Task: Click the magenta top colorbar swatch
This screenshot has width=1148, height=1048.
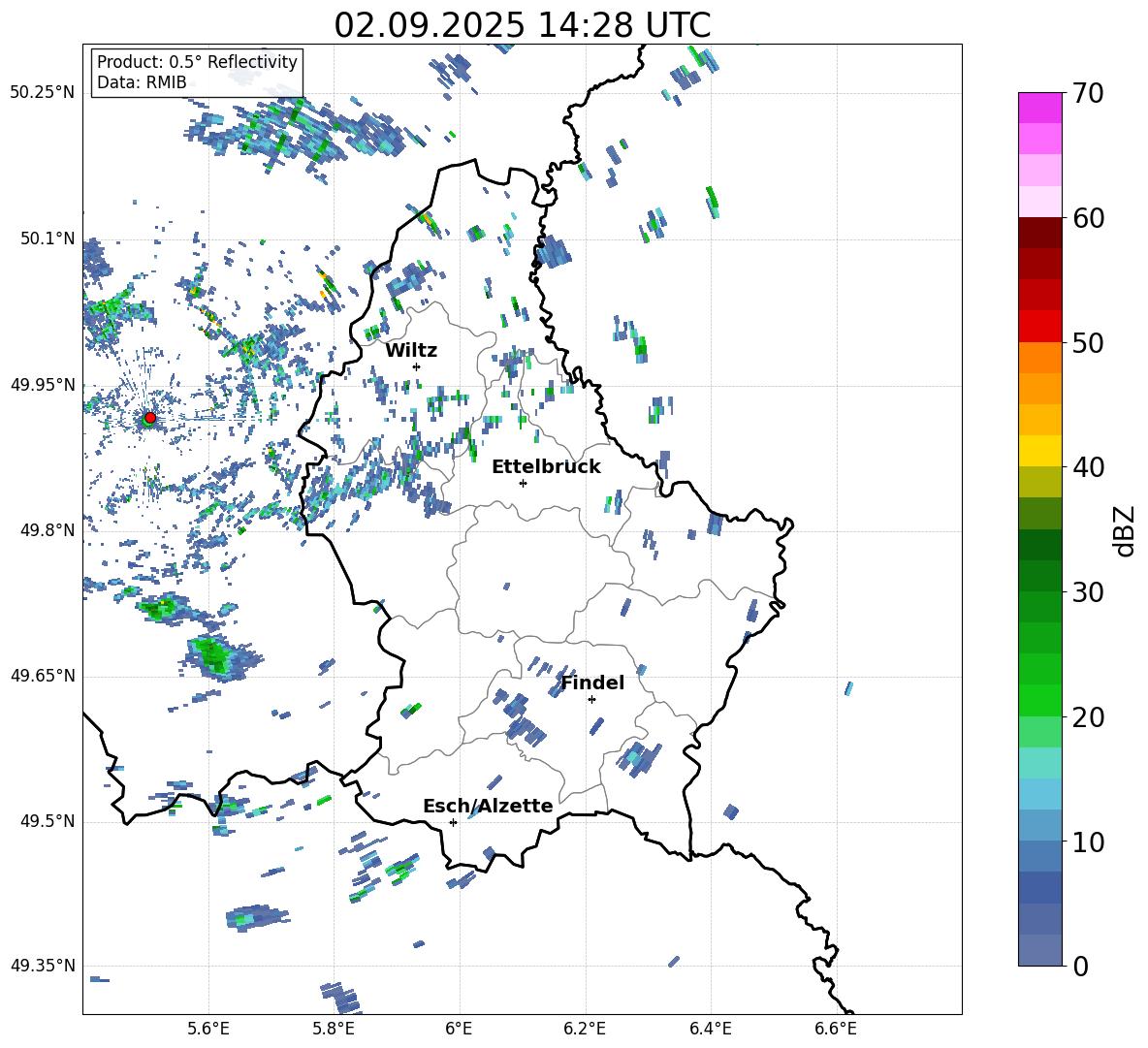Action: tap(1039, 108)
